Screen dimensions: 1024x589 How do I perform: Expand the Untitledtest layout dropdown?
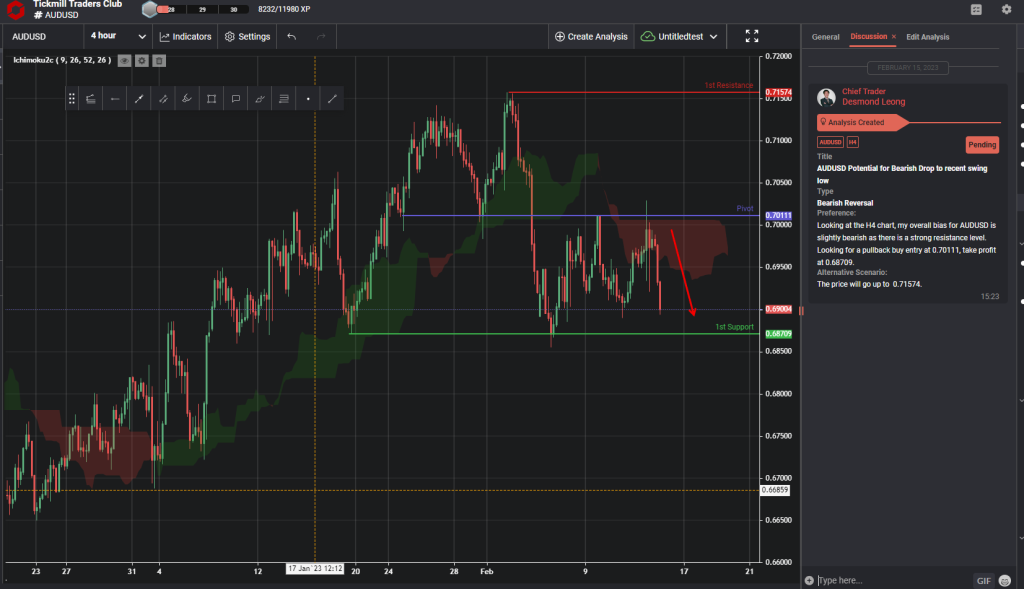point(679,36)
